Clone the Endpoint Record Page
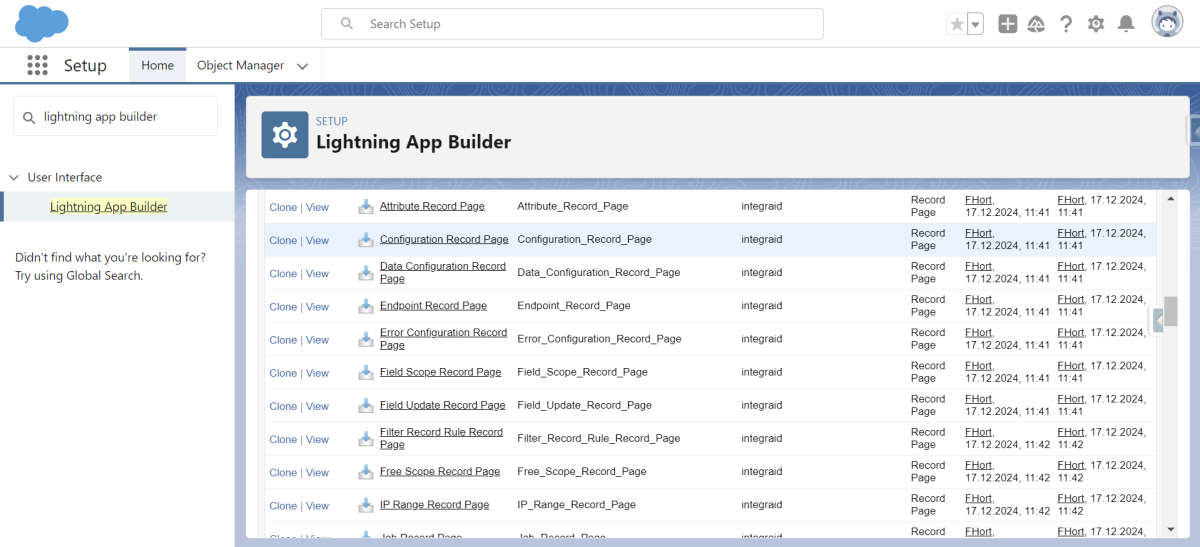The height and width of the screenshot is (547, 1200). (x=283, y=306)
